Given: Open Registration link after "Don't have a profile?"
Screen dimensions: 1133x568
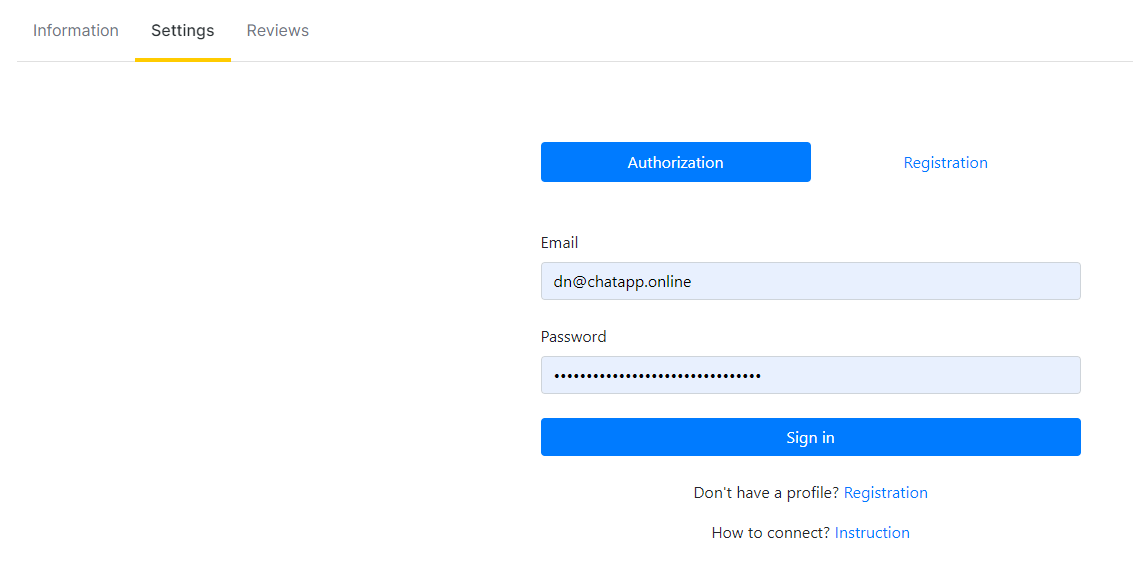Looking at the screenshot, I should pyautogui.click(x=886, y=493).
